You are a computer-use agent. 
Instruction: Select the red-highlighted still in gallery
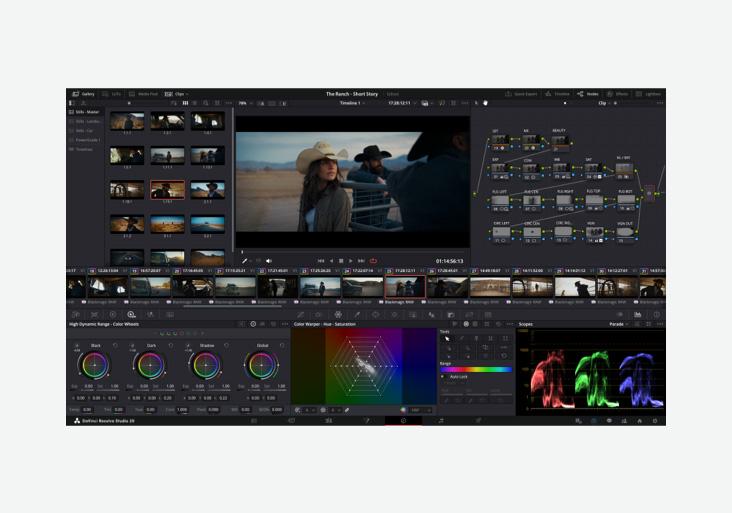167,189
